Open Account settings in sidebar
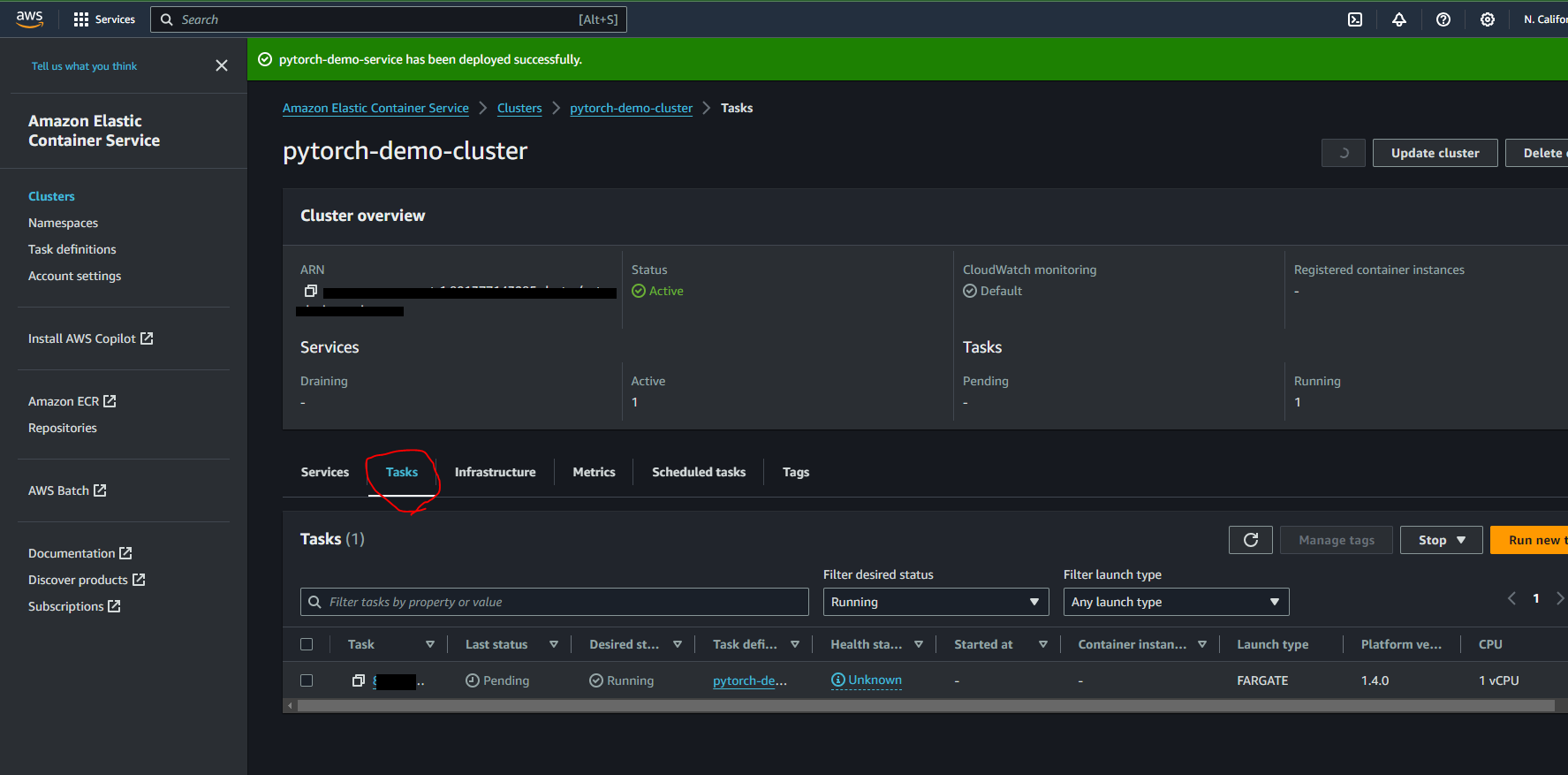The image size is (1568, 775). pos(74,276)
